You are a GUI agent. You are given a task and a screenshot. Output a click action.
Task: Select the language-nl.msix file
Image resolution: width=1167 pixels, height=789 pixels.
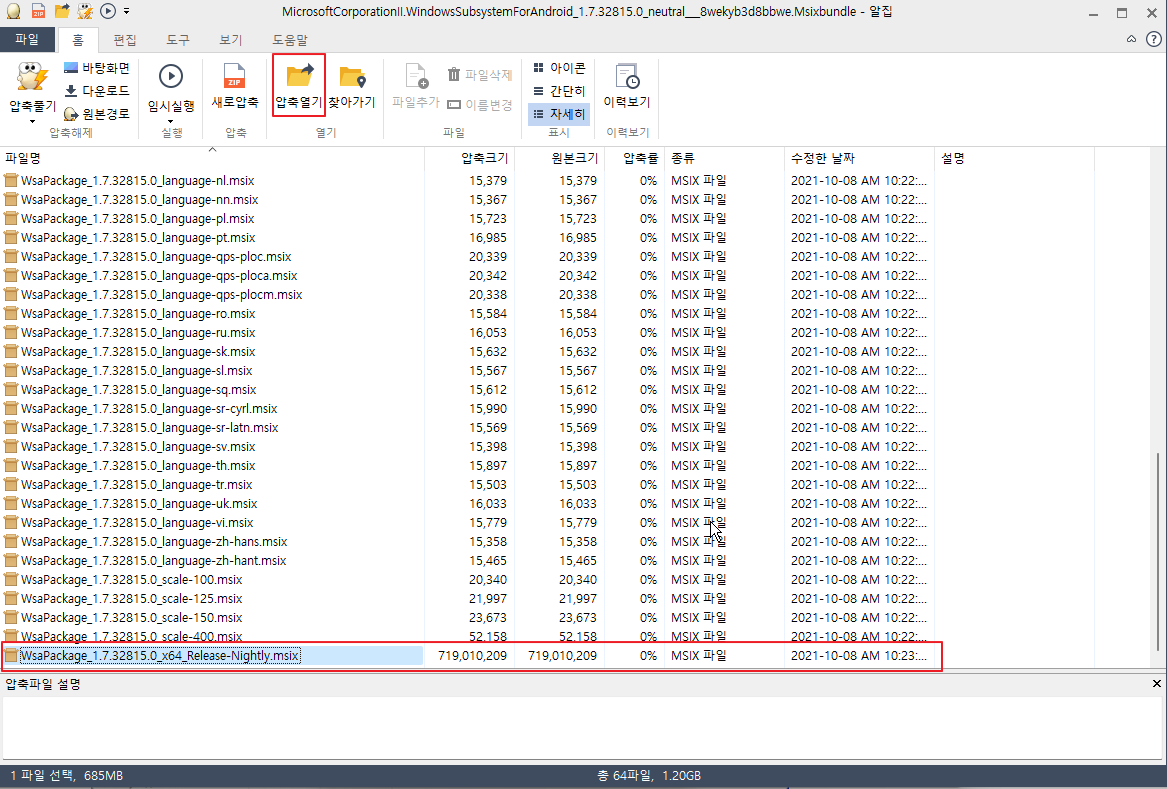coord(138,181)
